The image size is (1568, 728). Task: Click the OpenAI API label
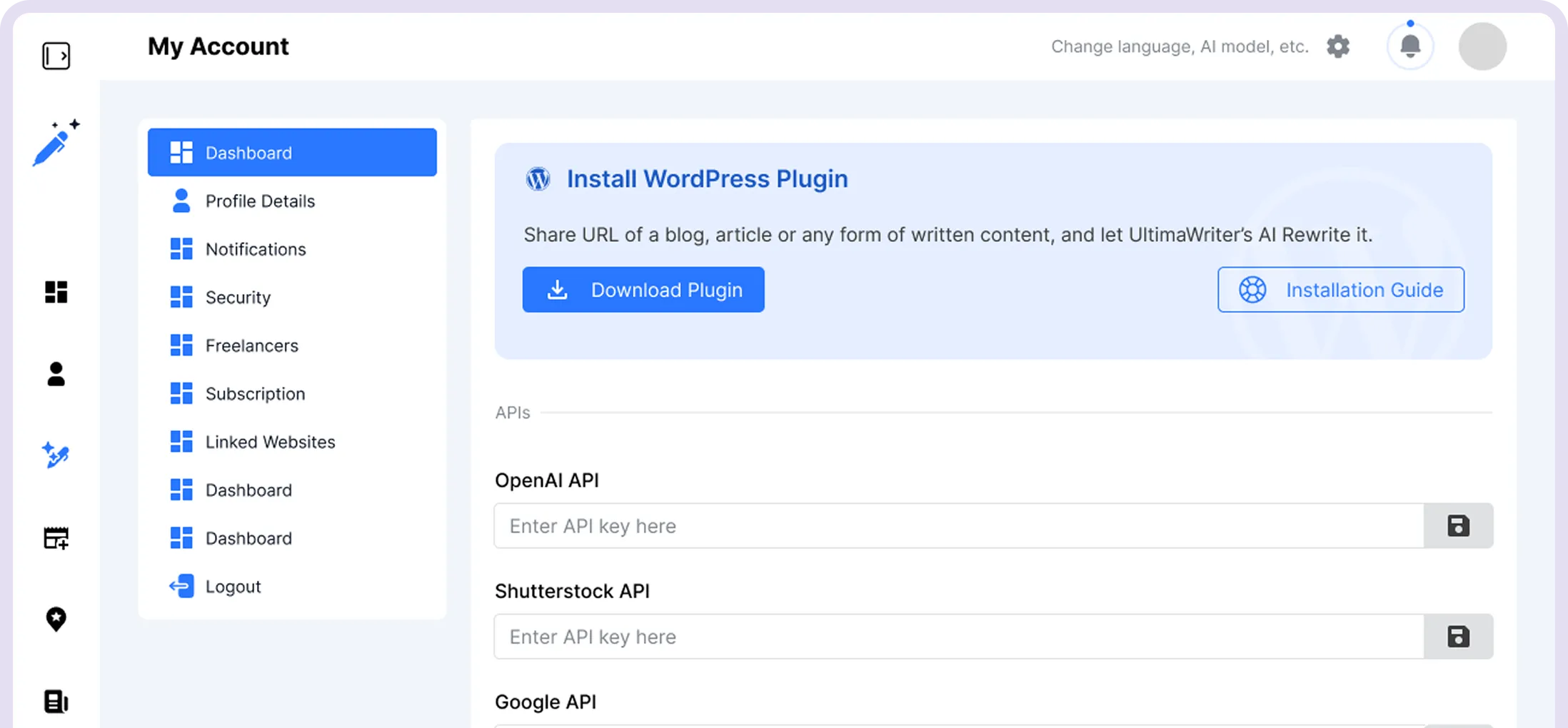[547, 480]
